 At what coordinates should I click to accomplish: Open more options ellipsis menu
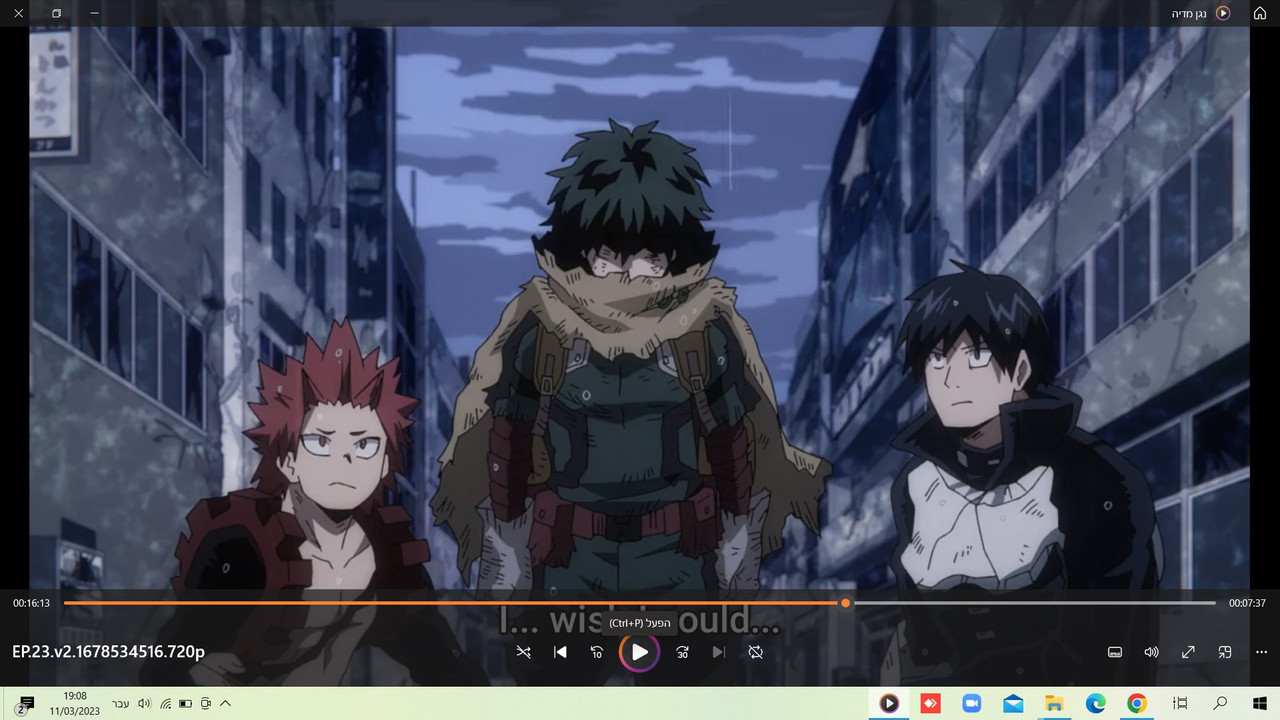click(x=1261, y=652)
